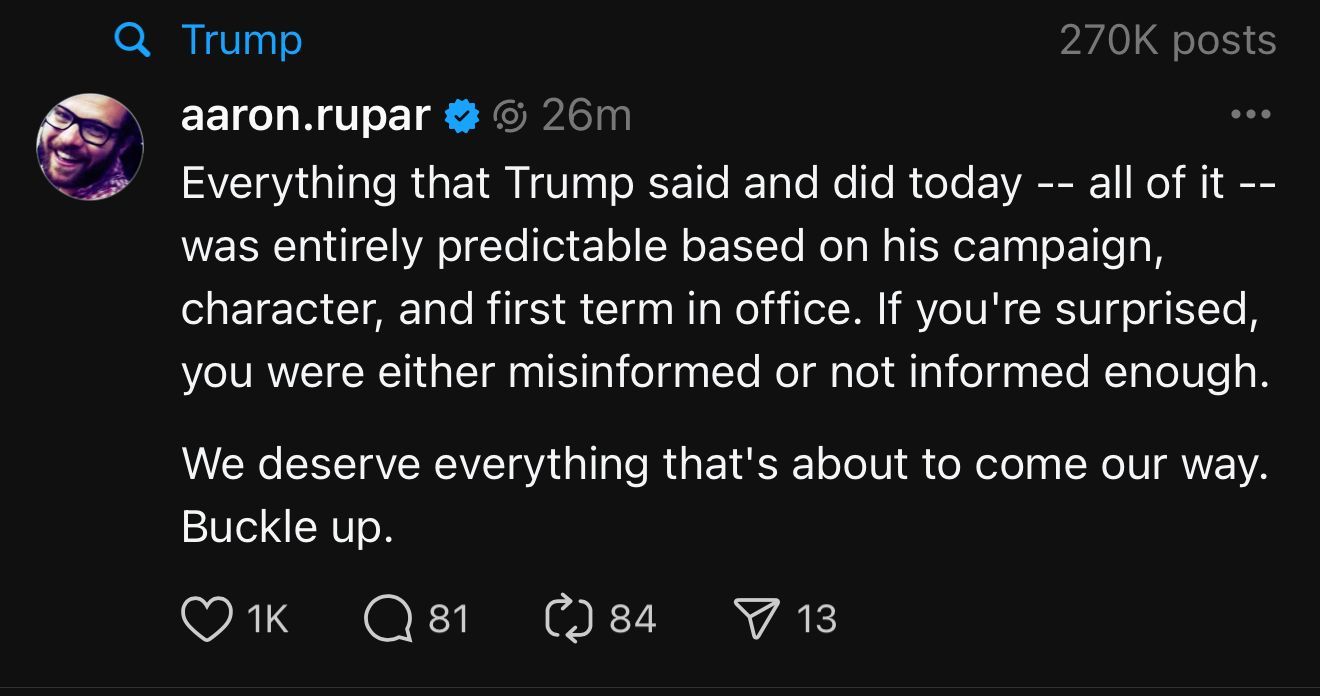This screenshot has height=696, width=1320.
Task: Click the 26m post timestamp
Action: [587, 117]
